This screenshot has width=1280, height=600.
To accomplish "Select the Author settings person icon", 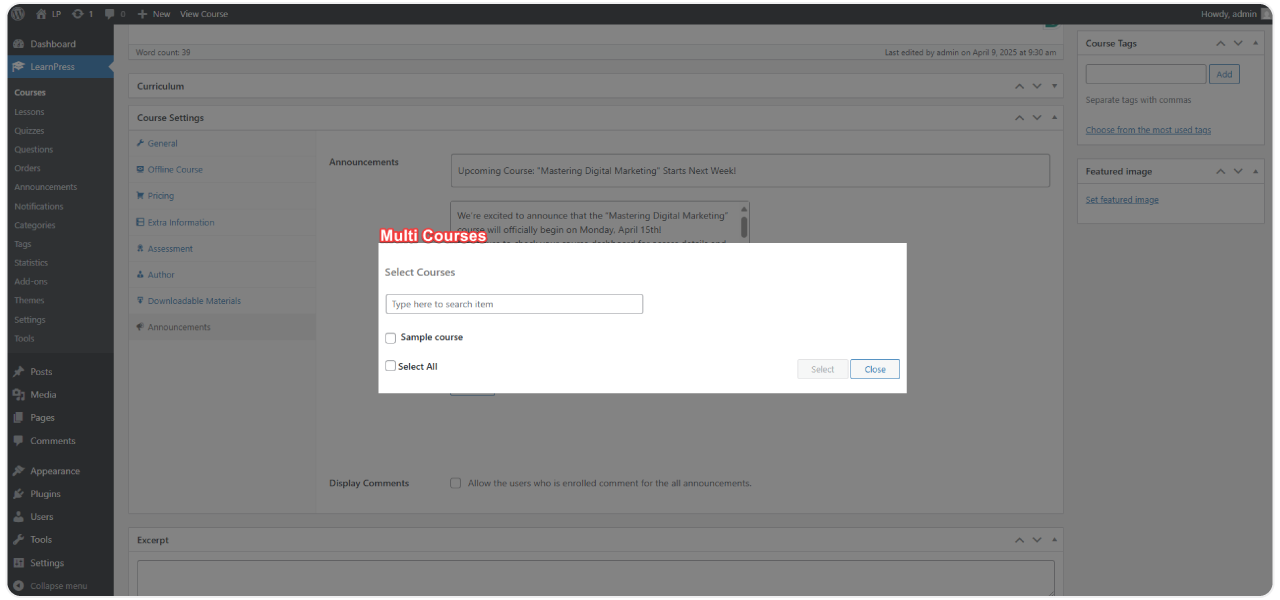I will coord(141,274).
